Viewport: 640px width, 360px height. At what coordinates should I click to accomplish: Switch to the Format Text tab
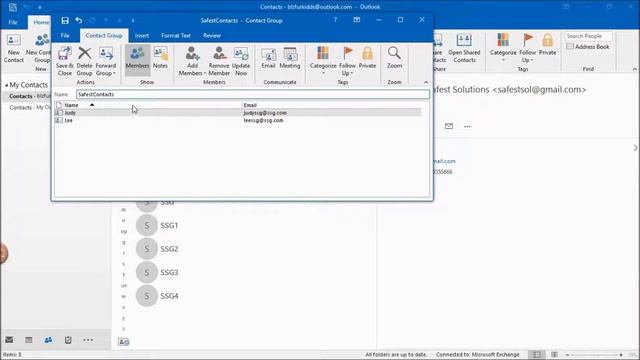(x=176, y=36)
